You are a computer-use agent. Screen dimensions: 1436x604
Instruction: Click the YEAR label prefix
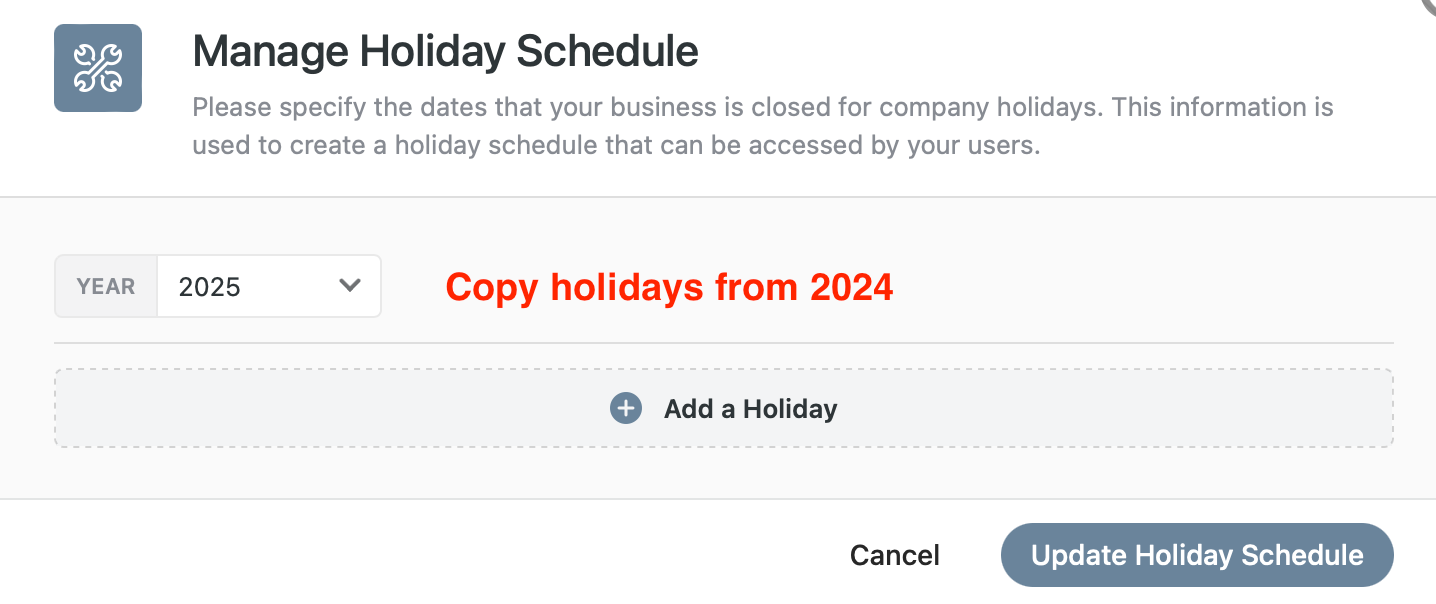click(x=106, y=287)
